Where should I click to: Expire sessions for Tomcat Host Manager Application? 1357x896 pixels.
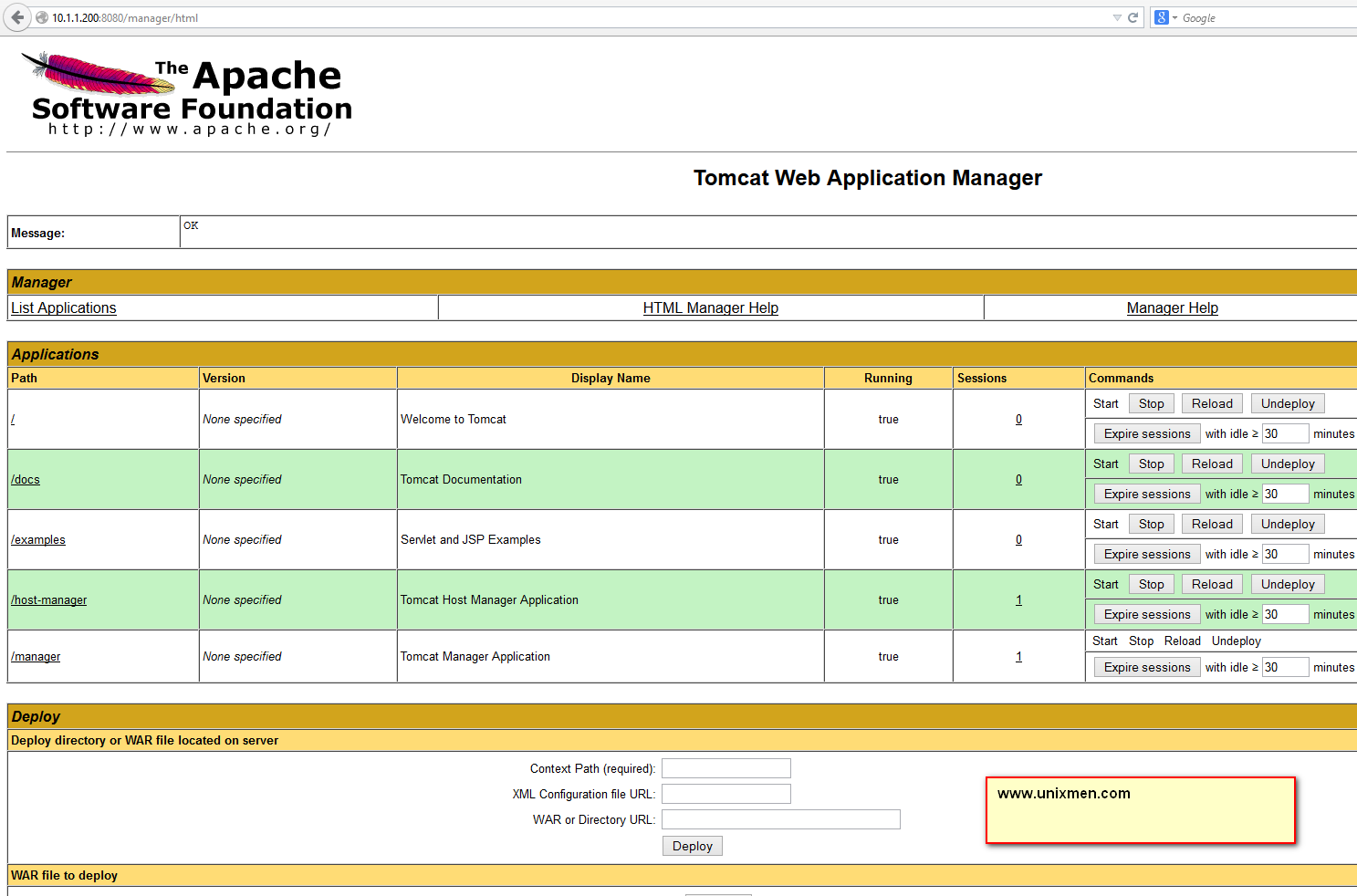coord(1147,614)
